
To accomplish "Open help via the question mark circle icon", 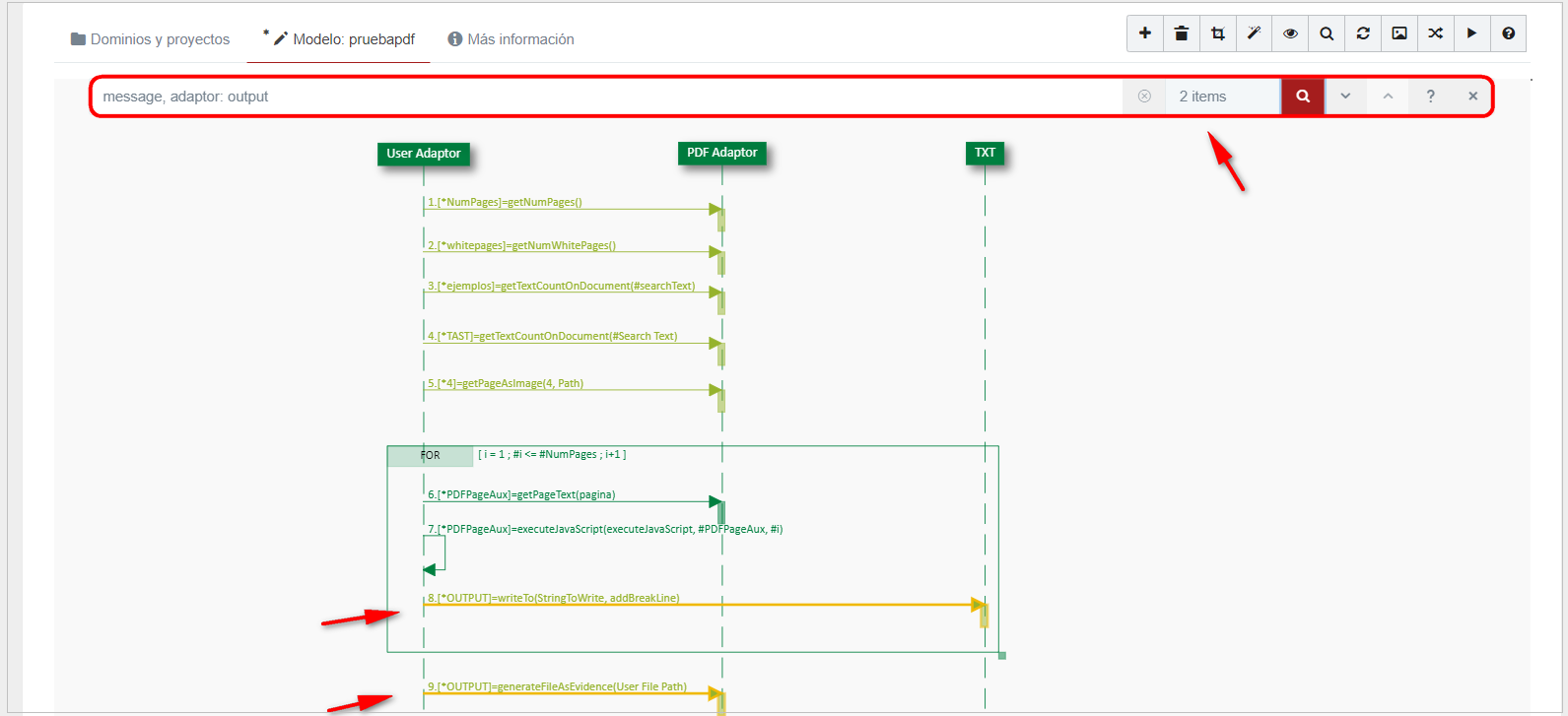I will pos(1508,33).
